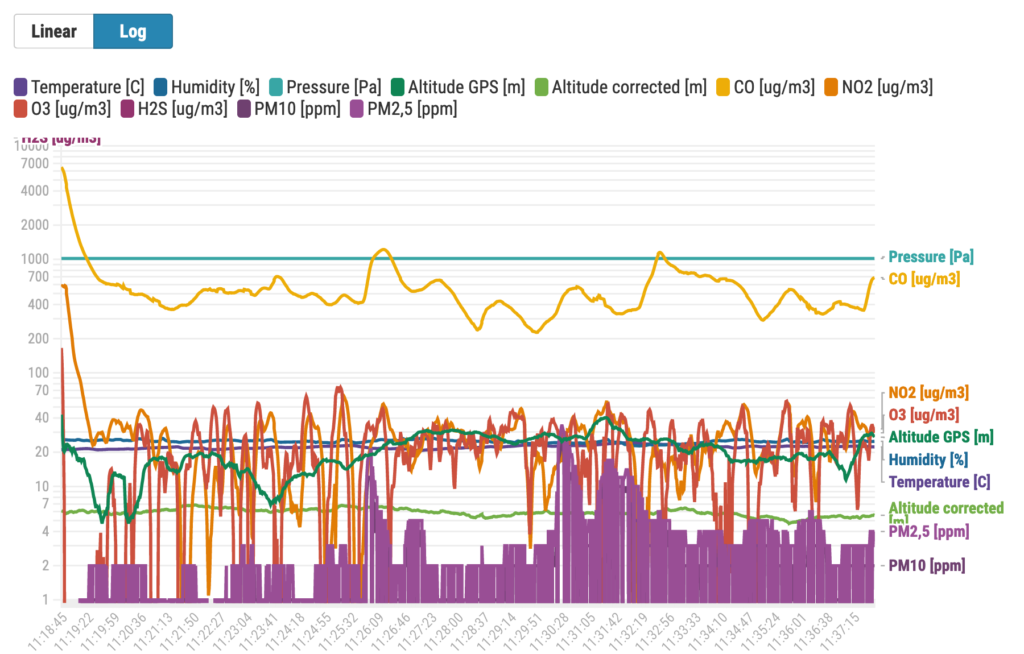Toggle Temperature [C] legend swatch
Viewport: 1024px width, 654px height.
(x=20, y=87)
